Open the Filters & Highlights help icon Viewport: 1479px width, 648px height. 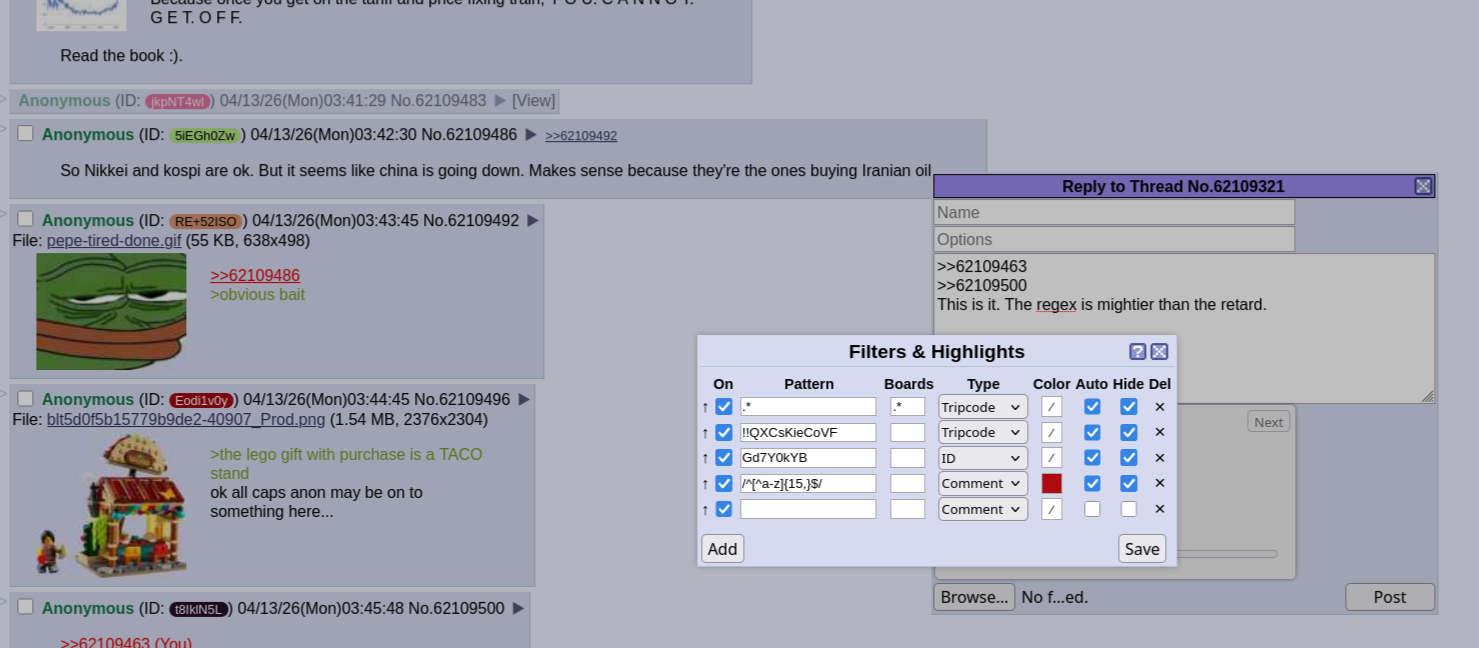1138,352
